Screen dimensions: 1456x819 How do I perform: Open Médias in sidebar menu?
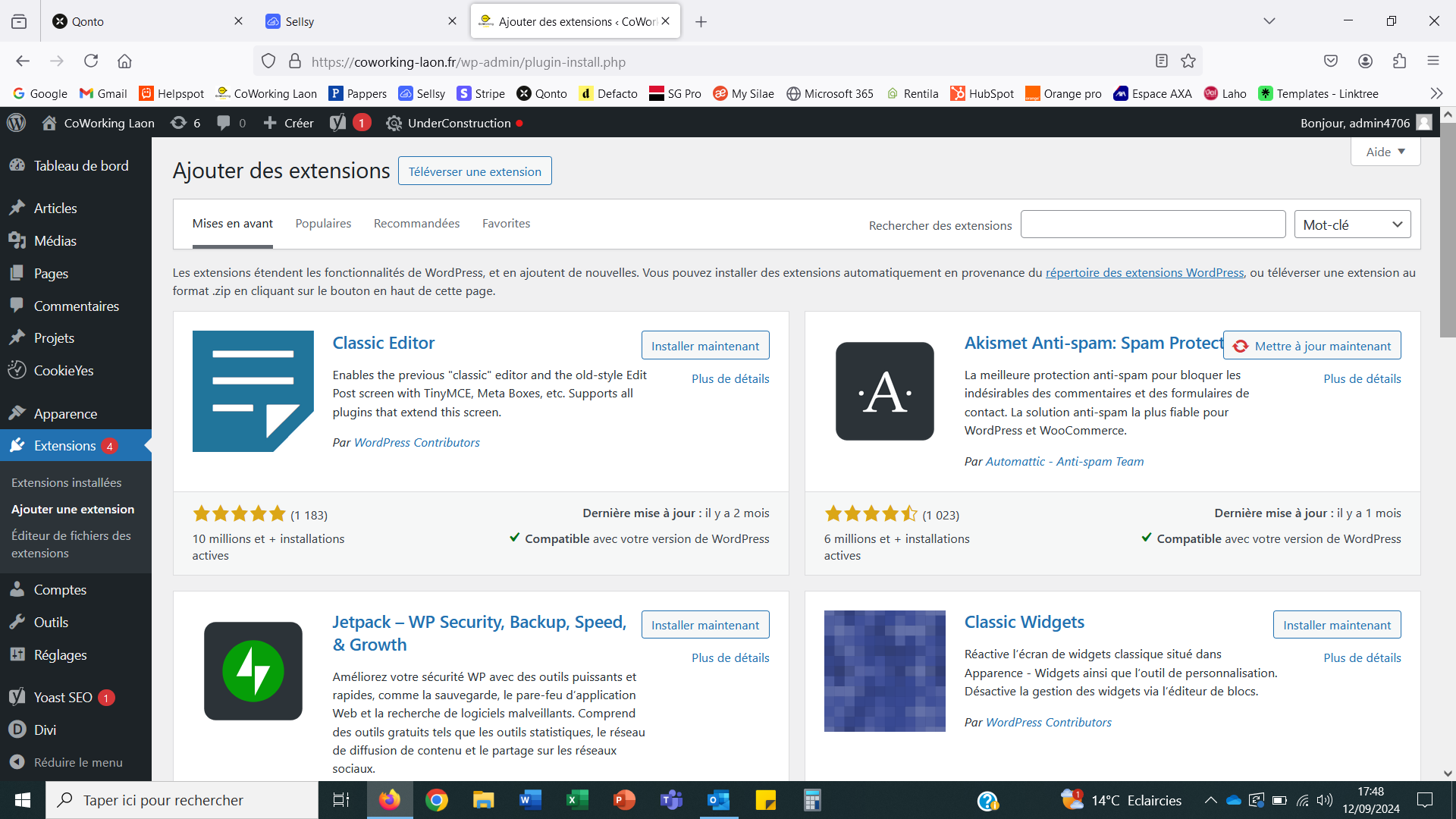click(76, 240)
